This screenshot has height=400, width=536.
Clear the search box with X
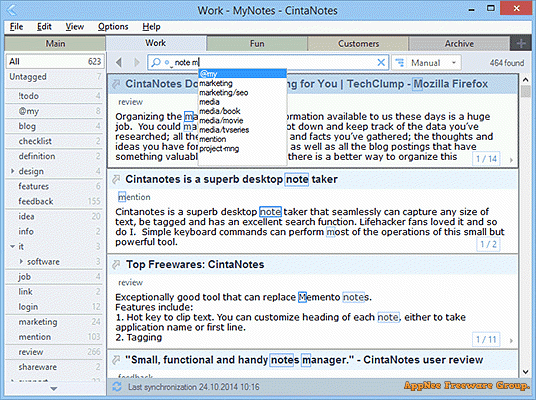pos(381,62)
